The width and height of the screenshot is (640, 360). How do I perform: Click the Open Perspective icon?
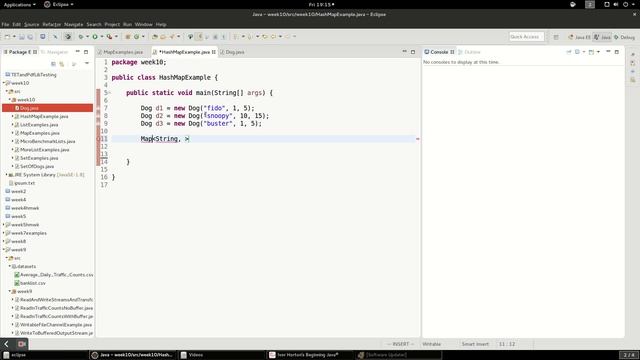point(556,37)
